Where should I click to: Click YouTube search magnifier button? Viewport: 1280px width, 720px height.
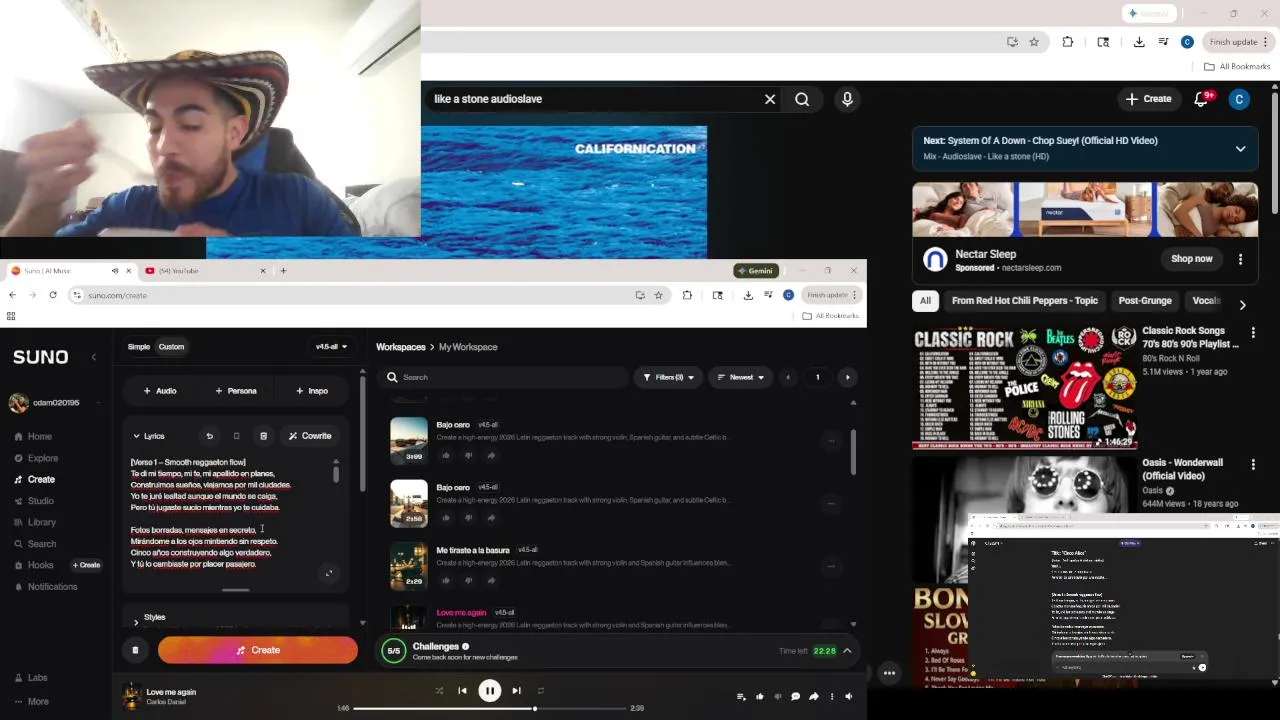[802, 99]
